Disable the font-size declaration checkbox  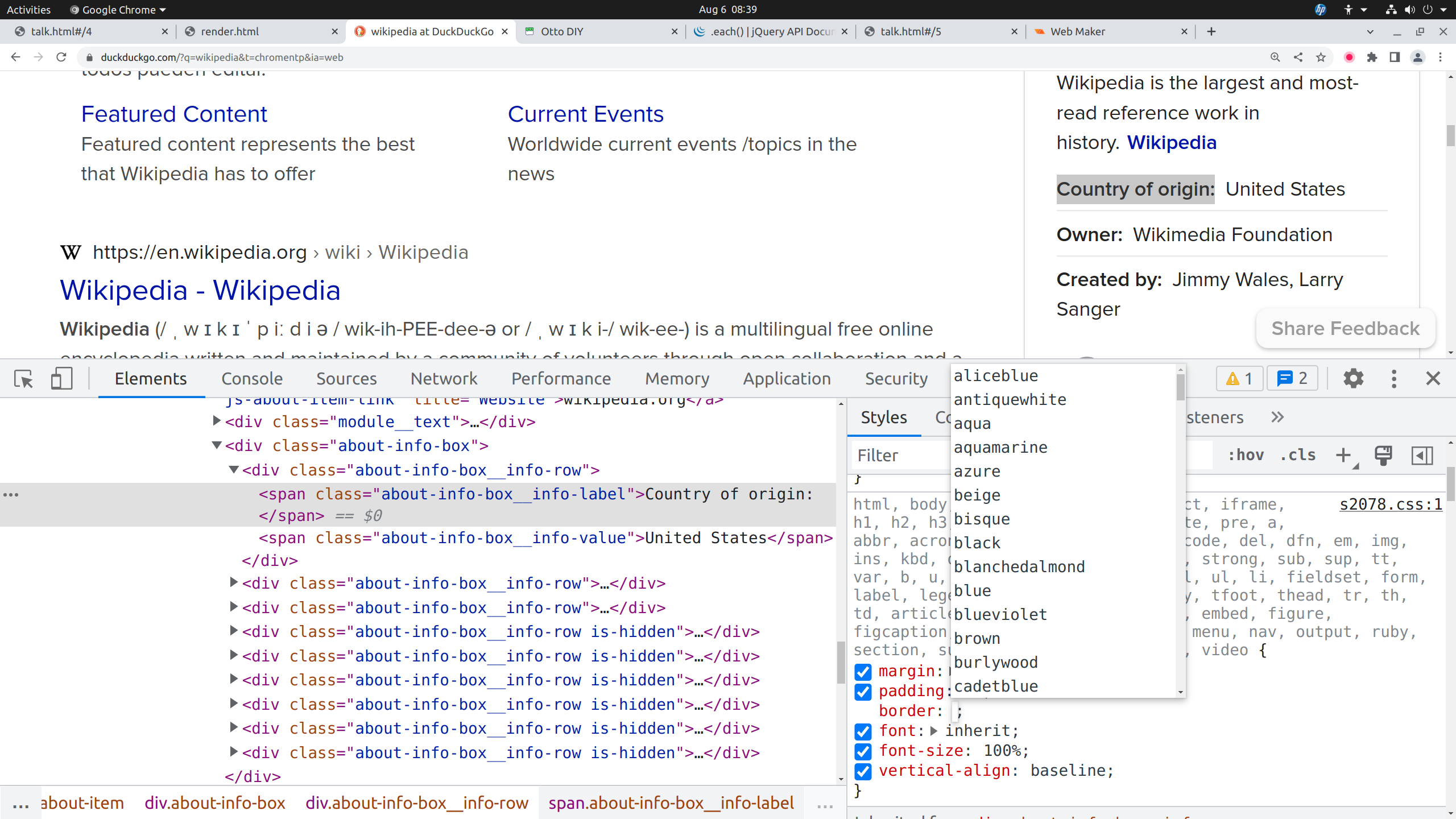(x=863, y=751)
